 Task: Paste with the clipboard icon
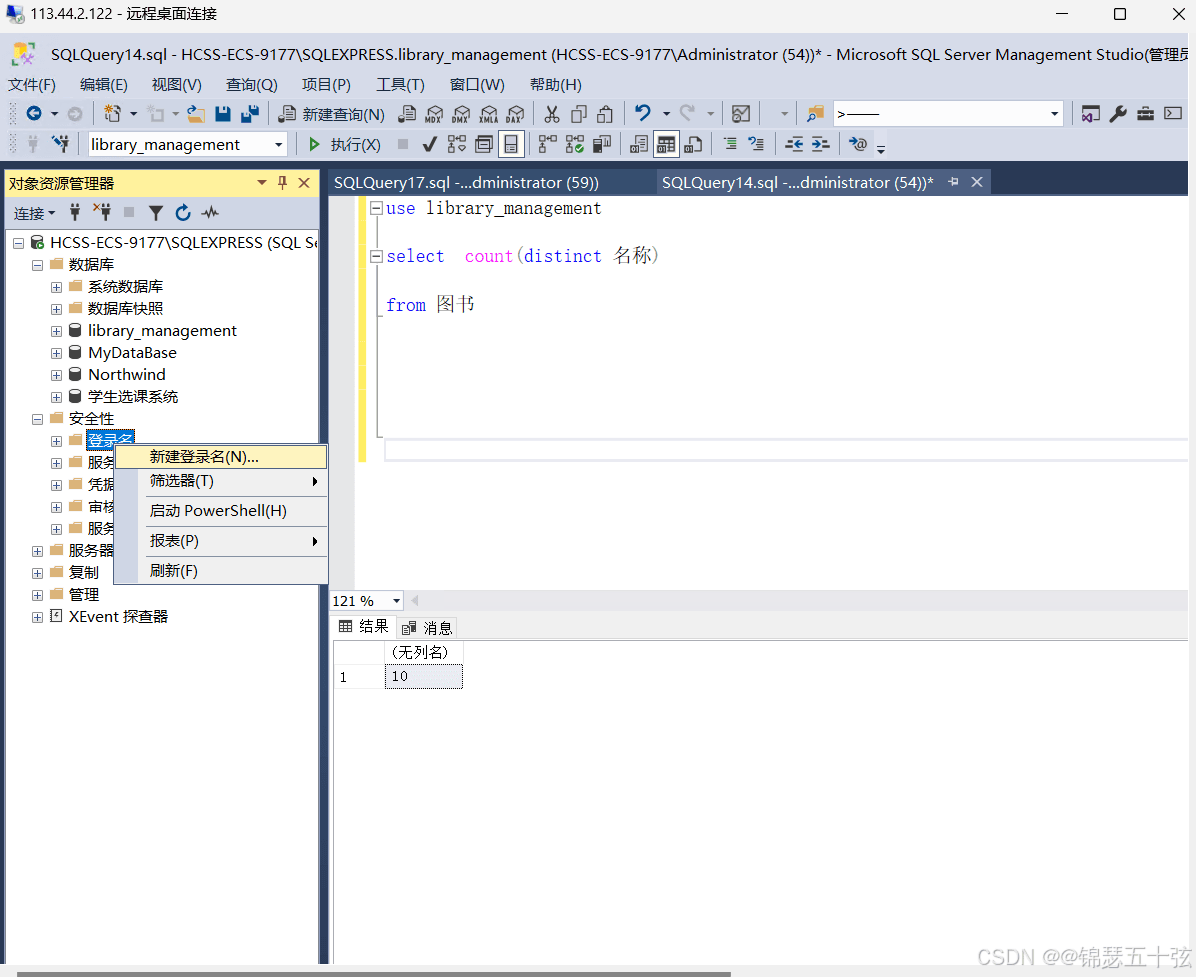pyautogui.click(x=605, y=114)
